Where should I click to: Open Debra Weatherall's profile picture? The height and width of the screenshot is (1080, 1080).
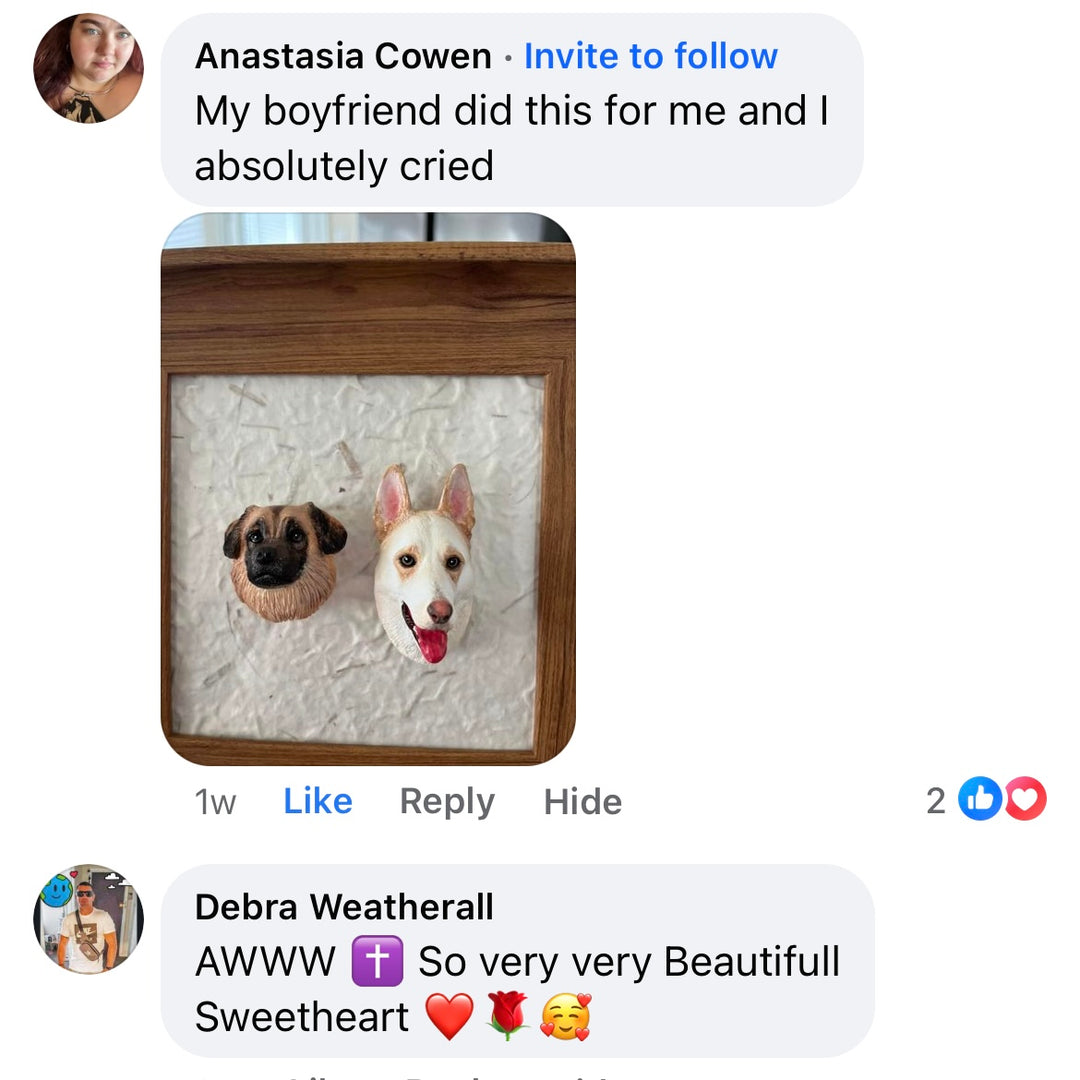[88, 919]
